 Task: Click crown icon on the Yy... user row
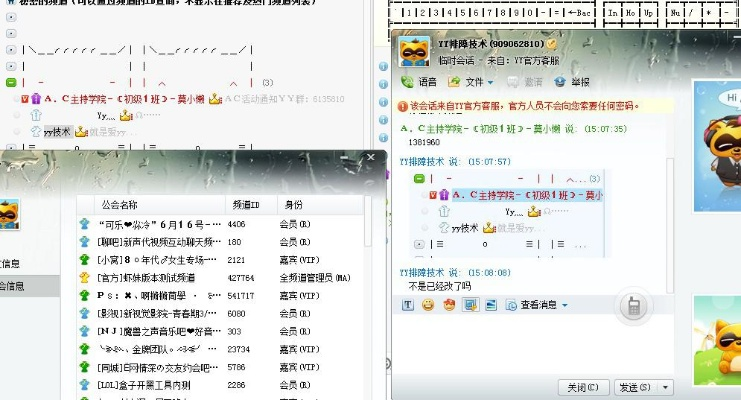(x=126, y=115)
